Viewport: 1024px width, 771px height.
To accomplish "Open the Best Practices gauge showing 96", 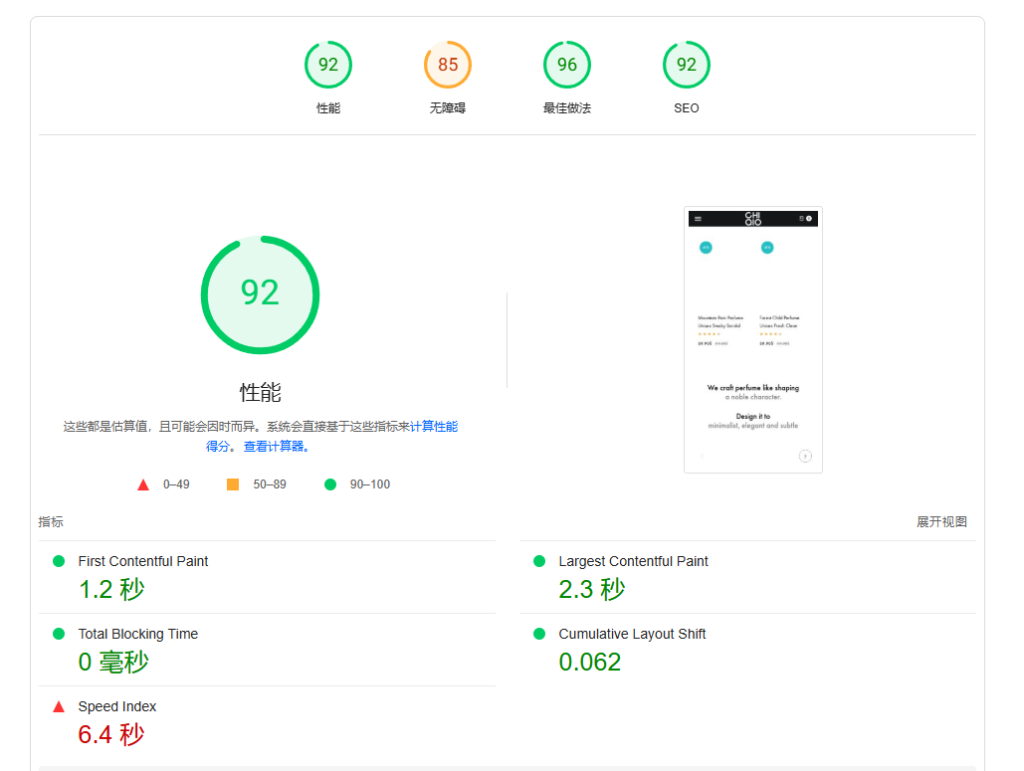I will pos(567,65).
